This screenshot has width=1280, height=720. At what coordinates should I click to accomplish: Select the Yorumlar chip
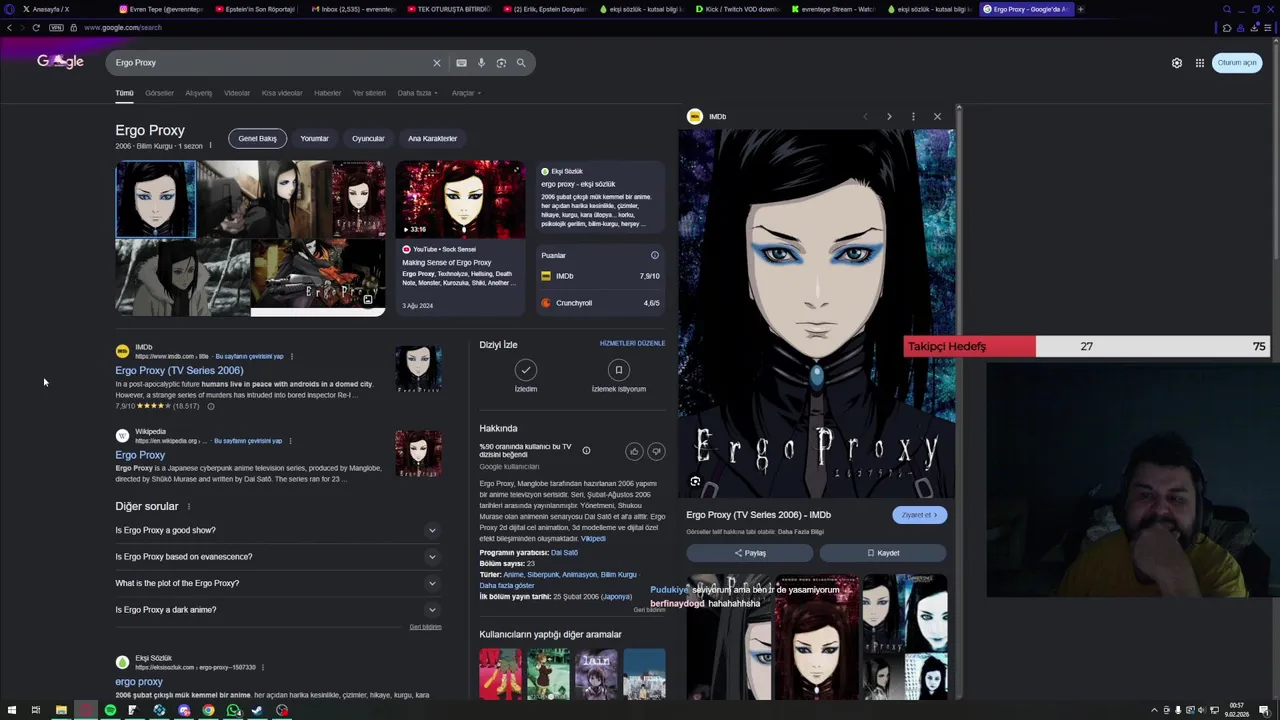pyautogui.click(x=314, y=139)
